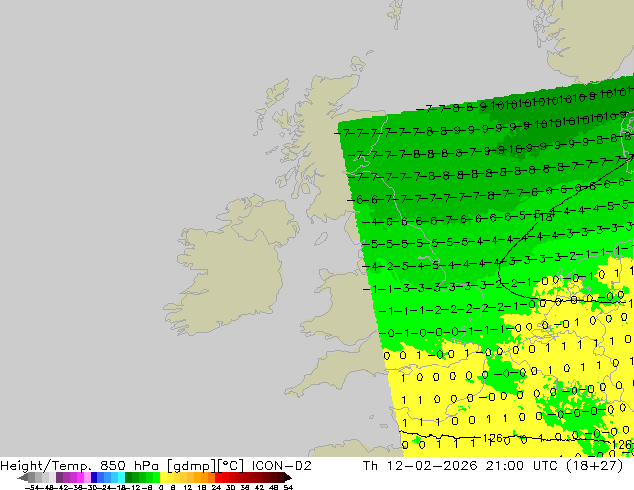Click the legend scale value '12'
Viewport: 634px width, 490px height.
click(x=187, y=487)
